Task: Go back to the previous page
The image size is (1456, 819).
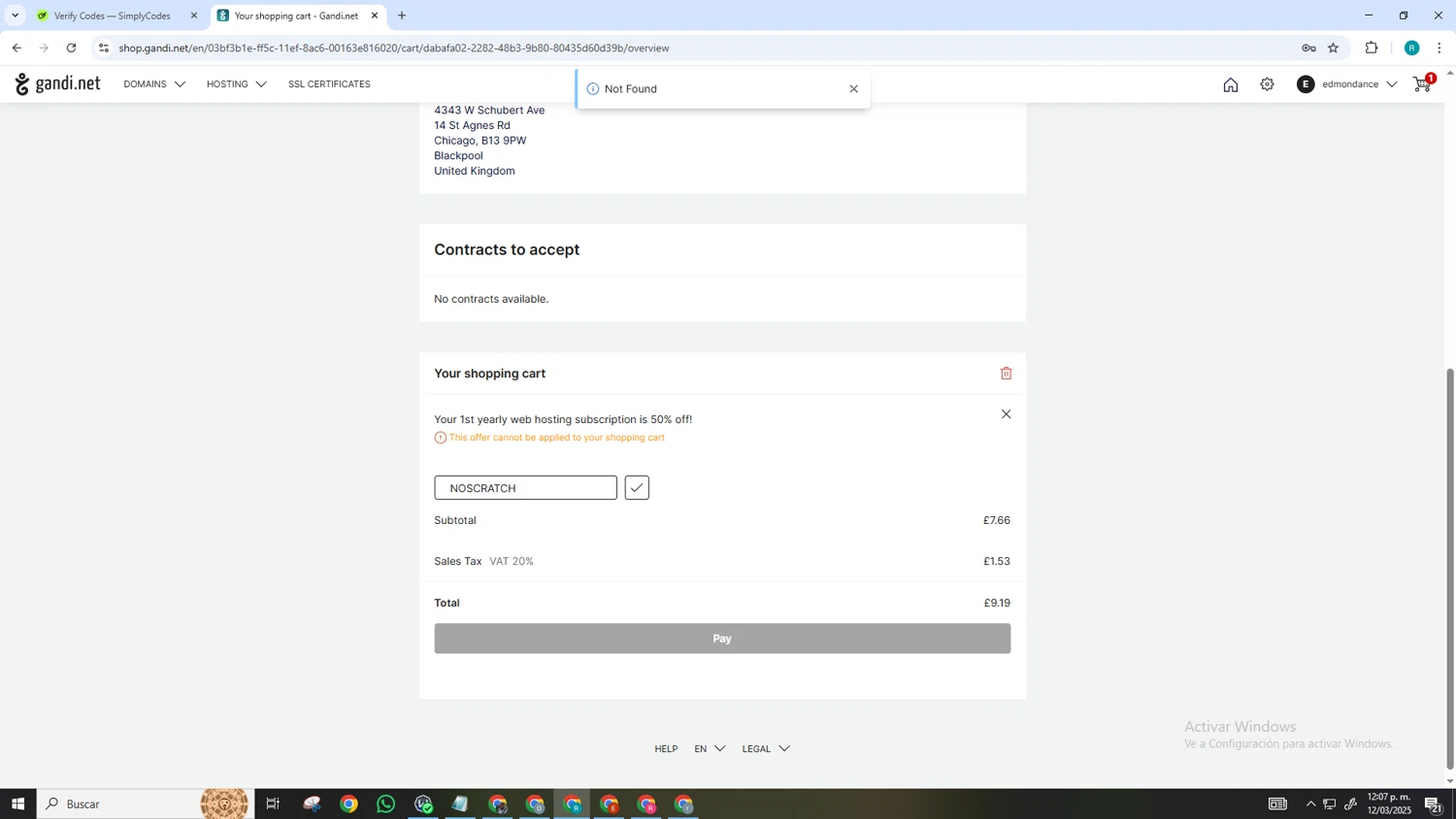Action: point(17,48)
